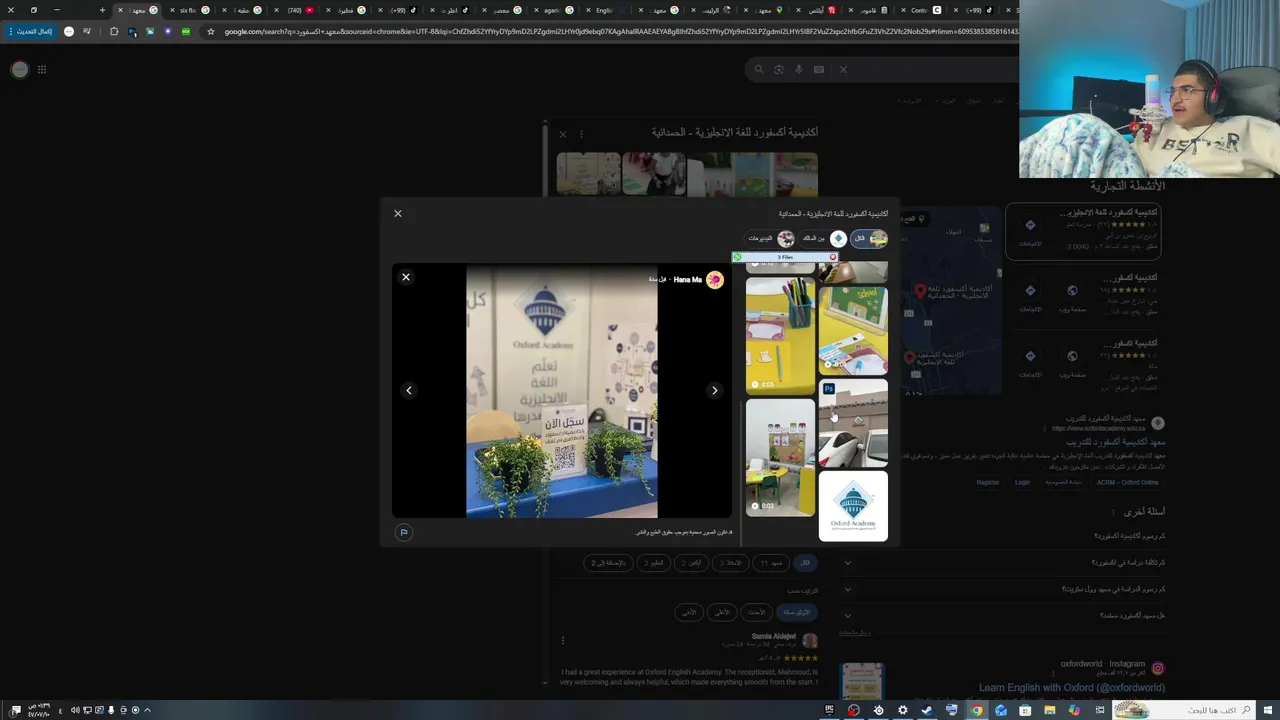Screen dimensions: 1280x720
Task: Click the Google apps grid icon
Action: tap(42, 69)
